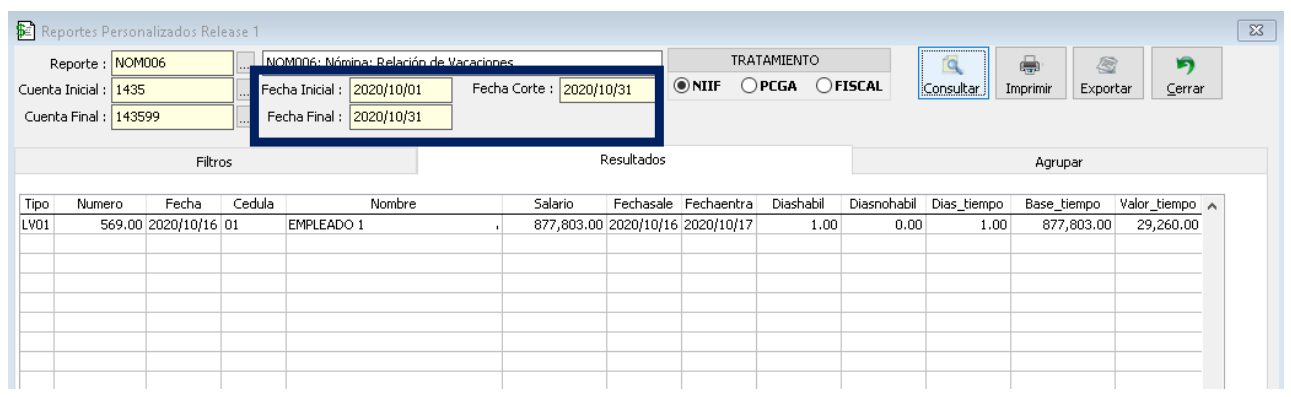Click the Tipo column header

coord(36,204)
